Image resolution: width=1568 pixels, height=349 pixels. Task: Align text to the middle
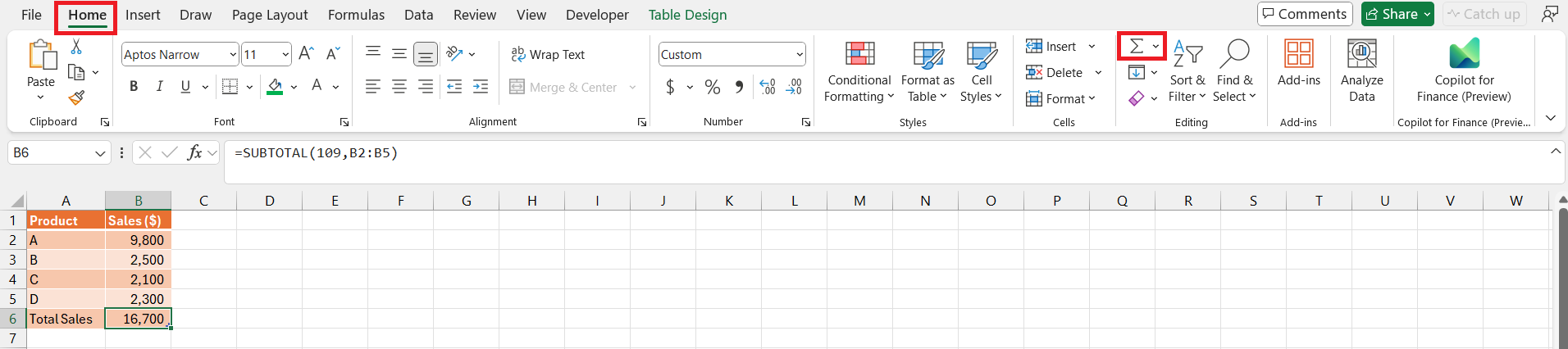[399, 54]
